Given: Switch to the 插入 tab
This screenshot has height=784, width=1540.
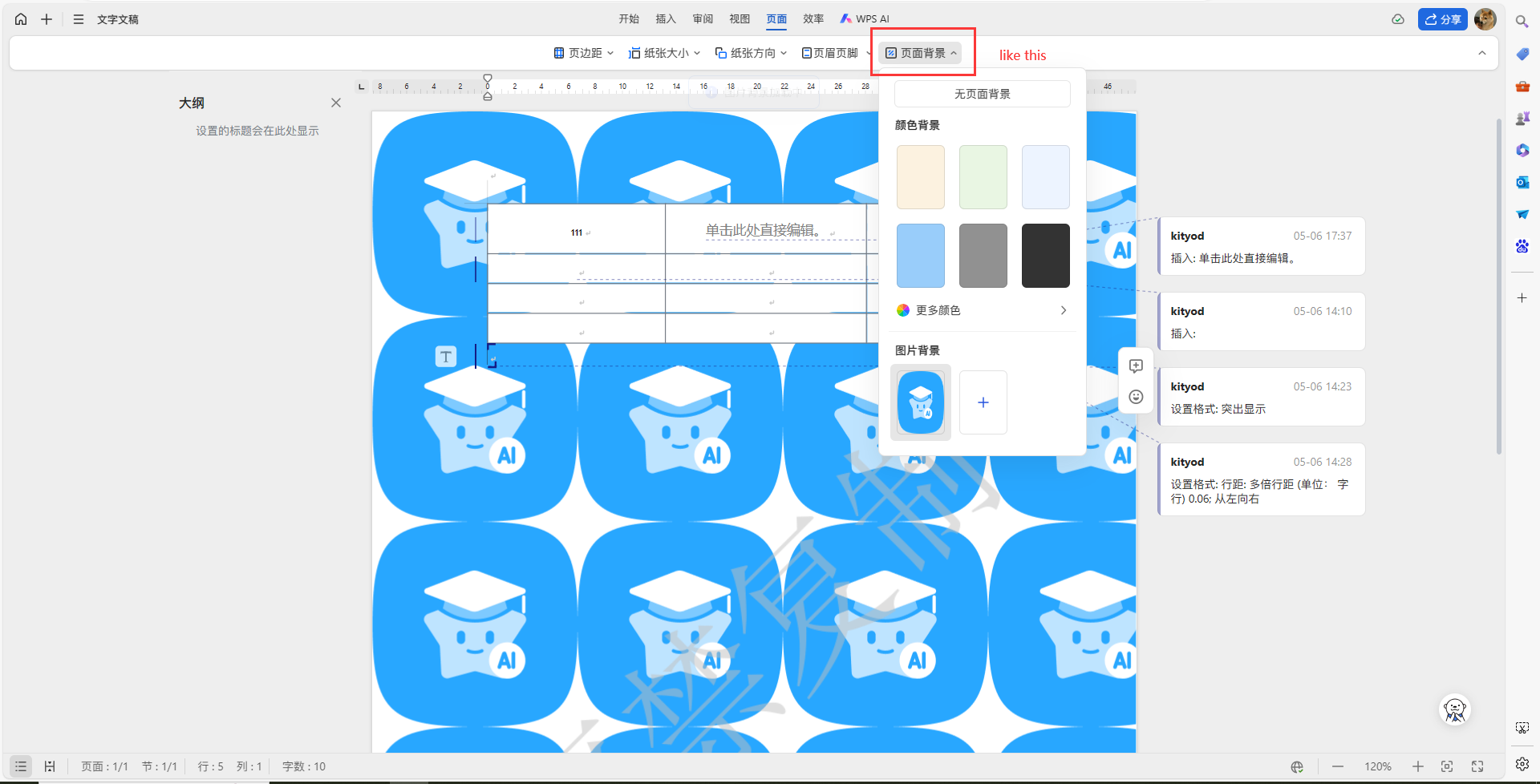Looking at the screenshot, I should pyautogui.click(x=666, y=18).
